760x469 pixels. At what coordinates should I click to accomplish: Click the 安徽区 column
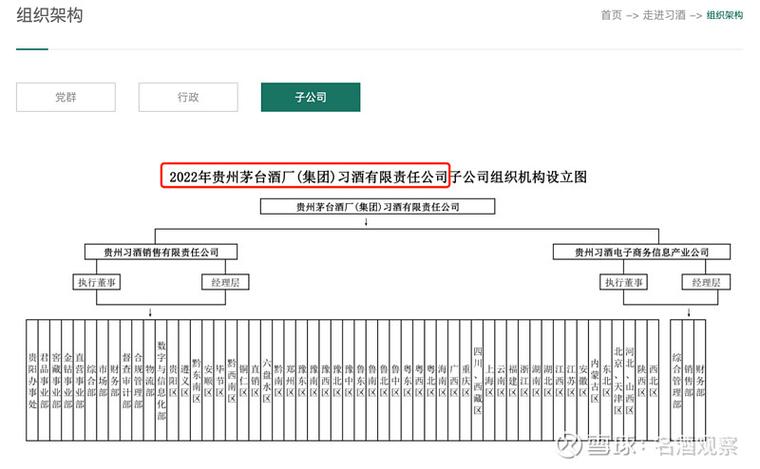point(583,380)
